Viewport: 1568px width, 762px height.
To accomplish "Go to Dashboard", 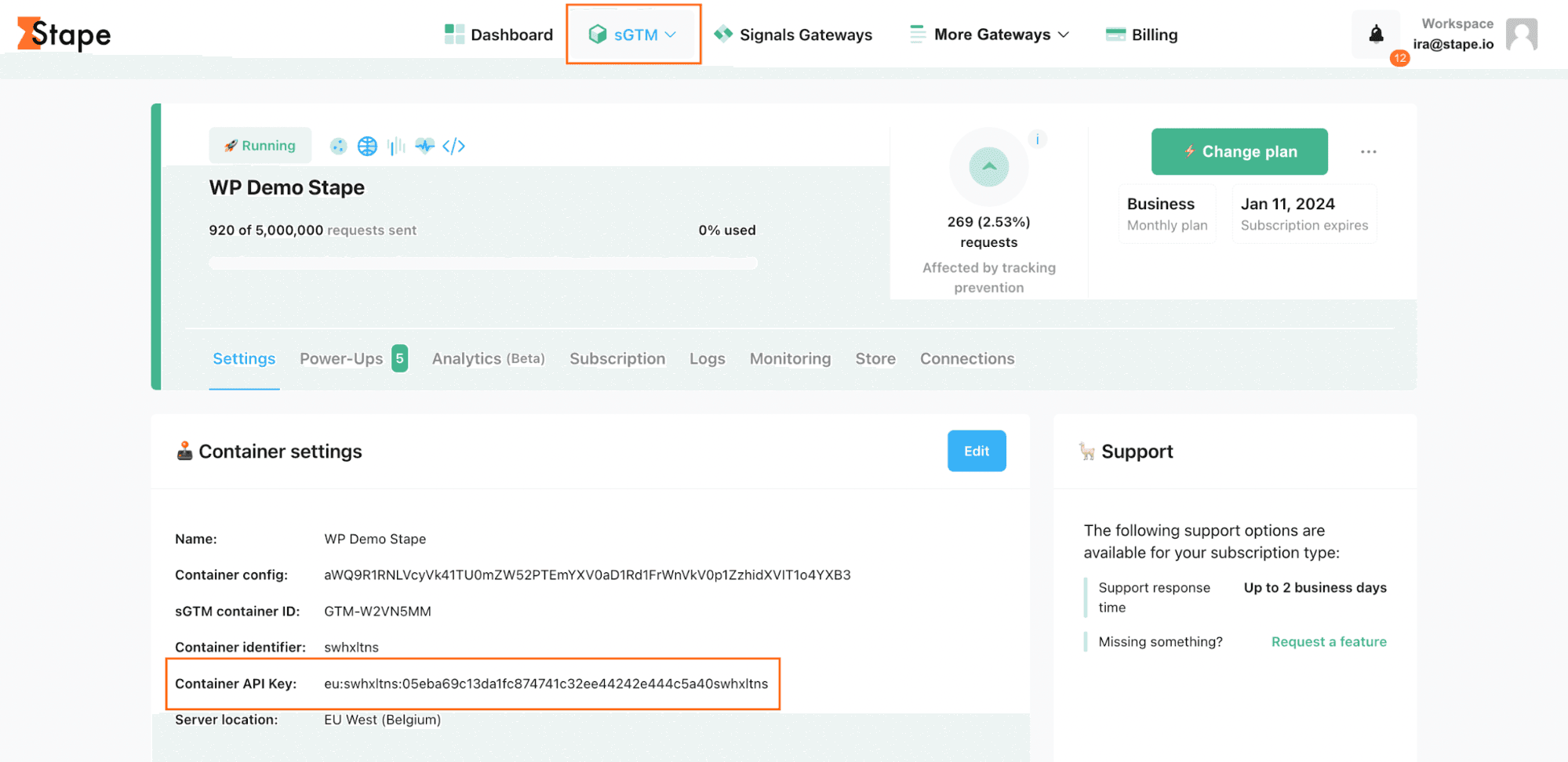I will coord(499,34).
